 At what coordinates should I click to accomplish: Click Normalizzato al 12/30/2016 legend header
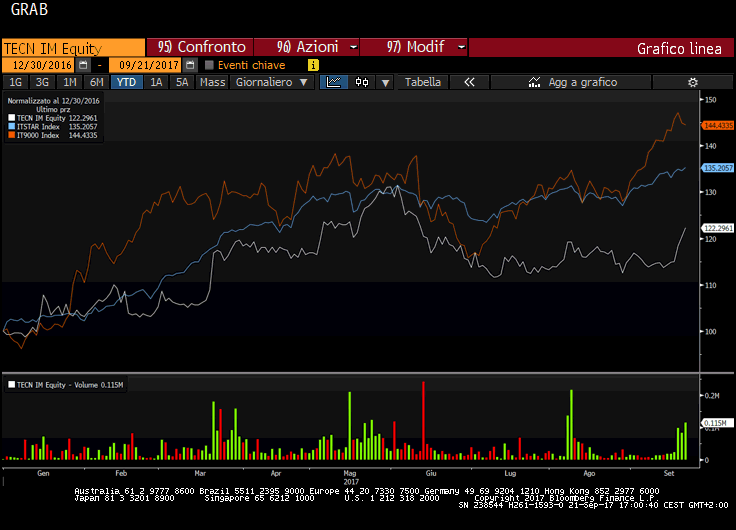tap(54, 101)
